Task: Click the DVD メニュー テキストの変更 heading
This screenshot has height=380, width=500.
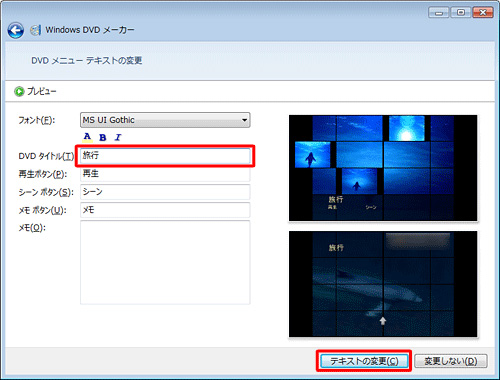Action: click(87, 61)
